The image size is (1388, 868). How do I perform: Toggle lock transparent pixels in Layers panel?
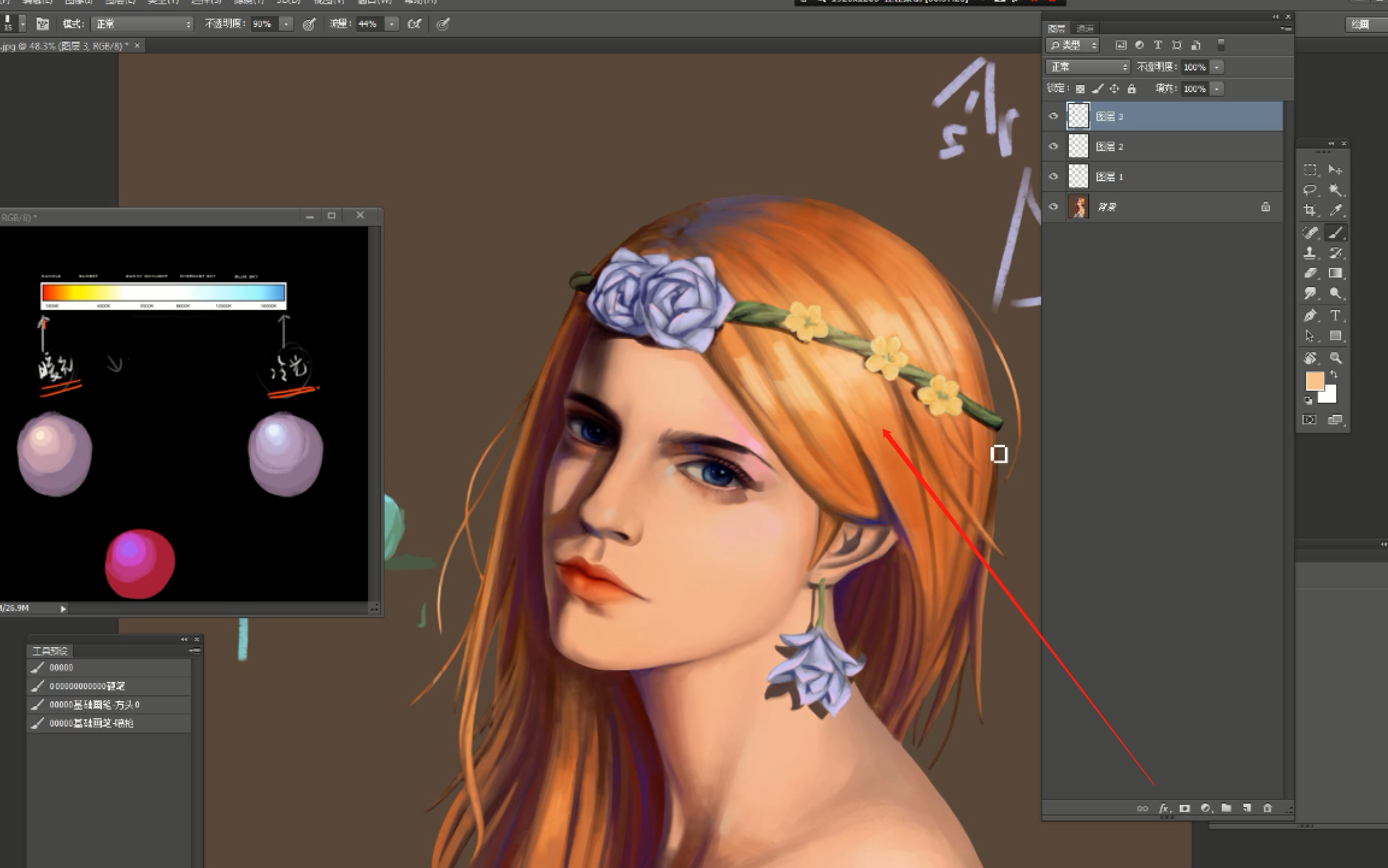1080,89
